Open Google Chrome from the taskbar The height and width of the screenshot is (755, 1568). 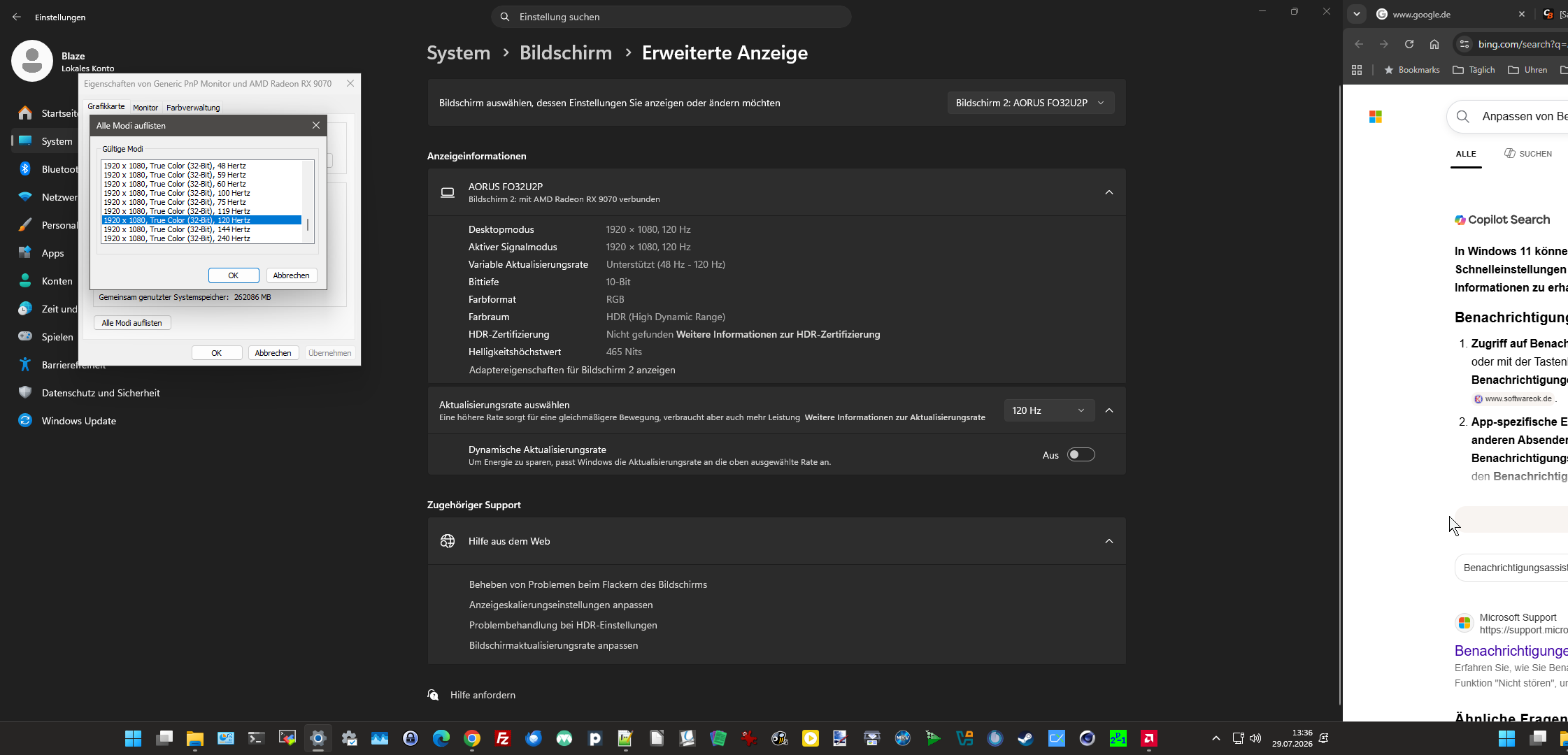[x=472, y=738]
